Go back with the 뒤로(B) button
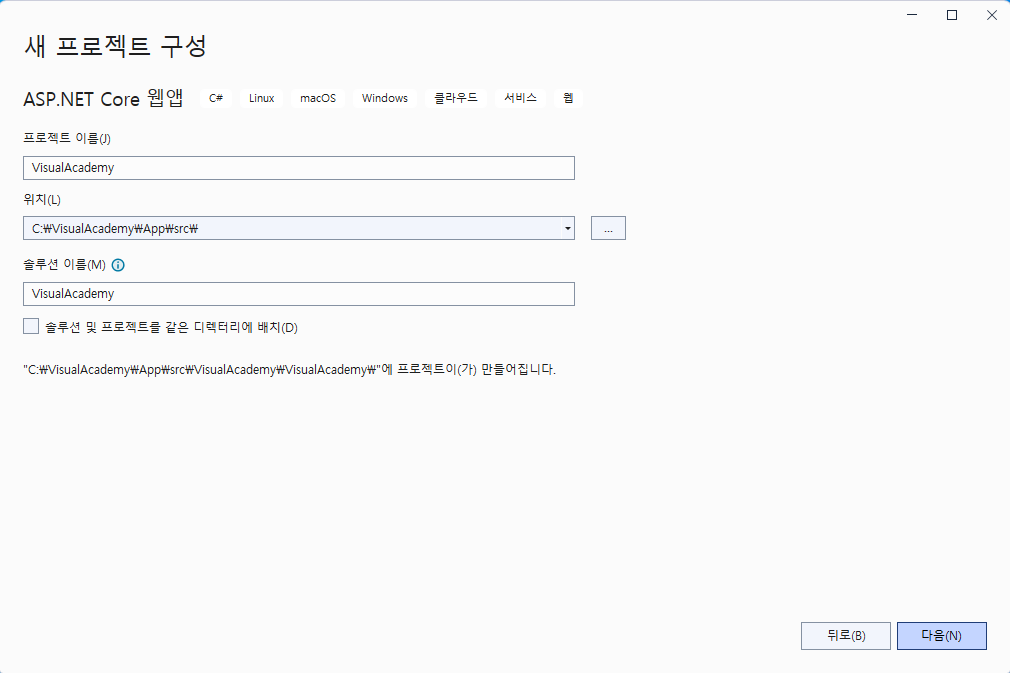This screenshot has width=1010, height=673. [845, 636]
